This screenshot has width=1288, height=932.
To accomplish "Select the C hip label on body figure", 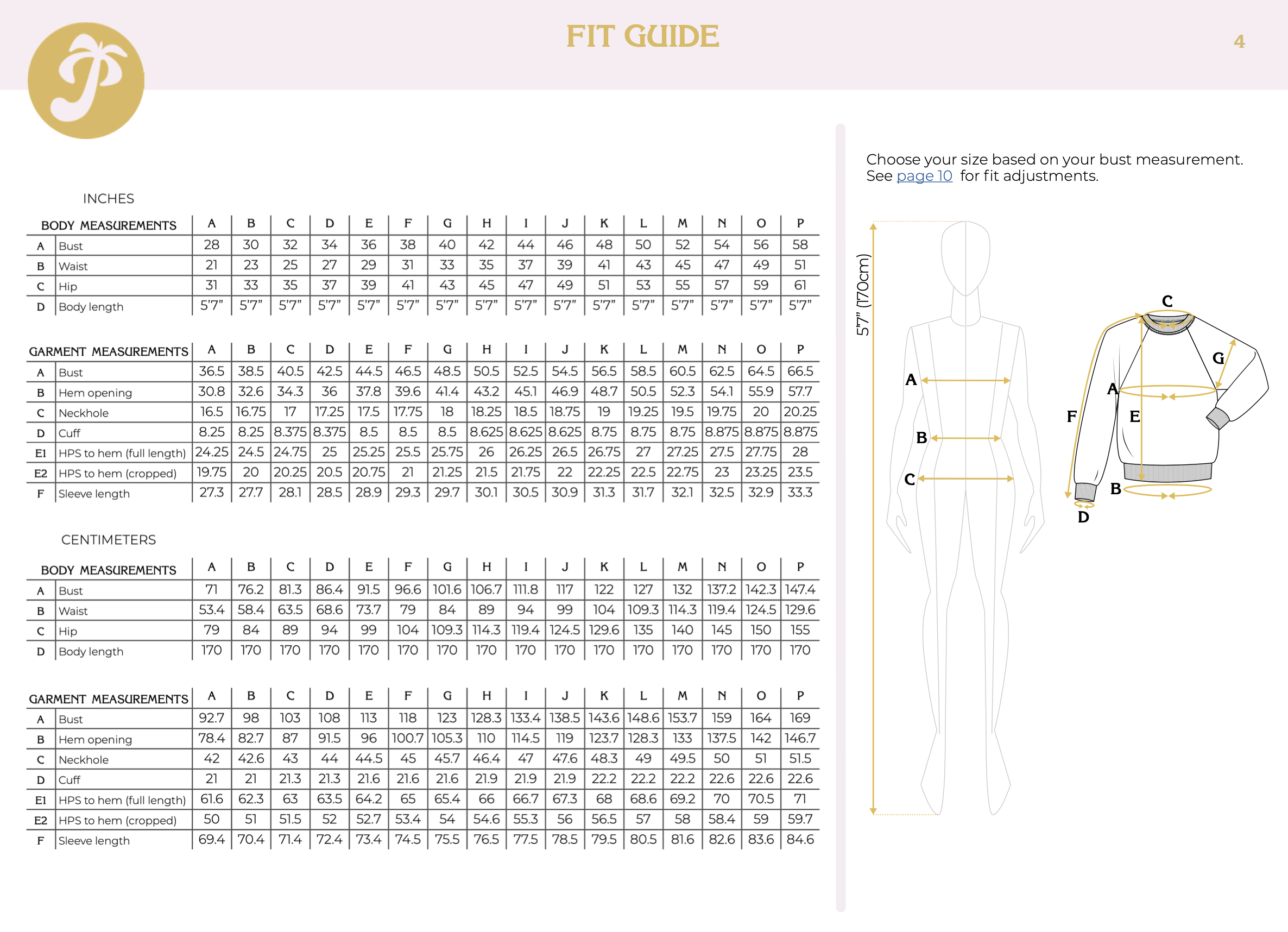I will [909, 480].
